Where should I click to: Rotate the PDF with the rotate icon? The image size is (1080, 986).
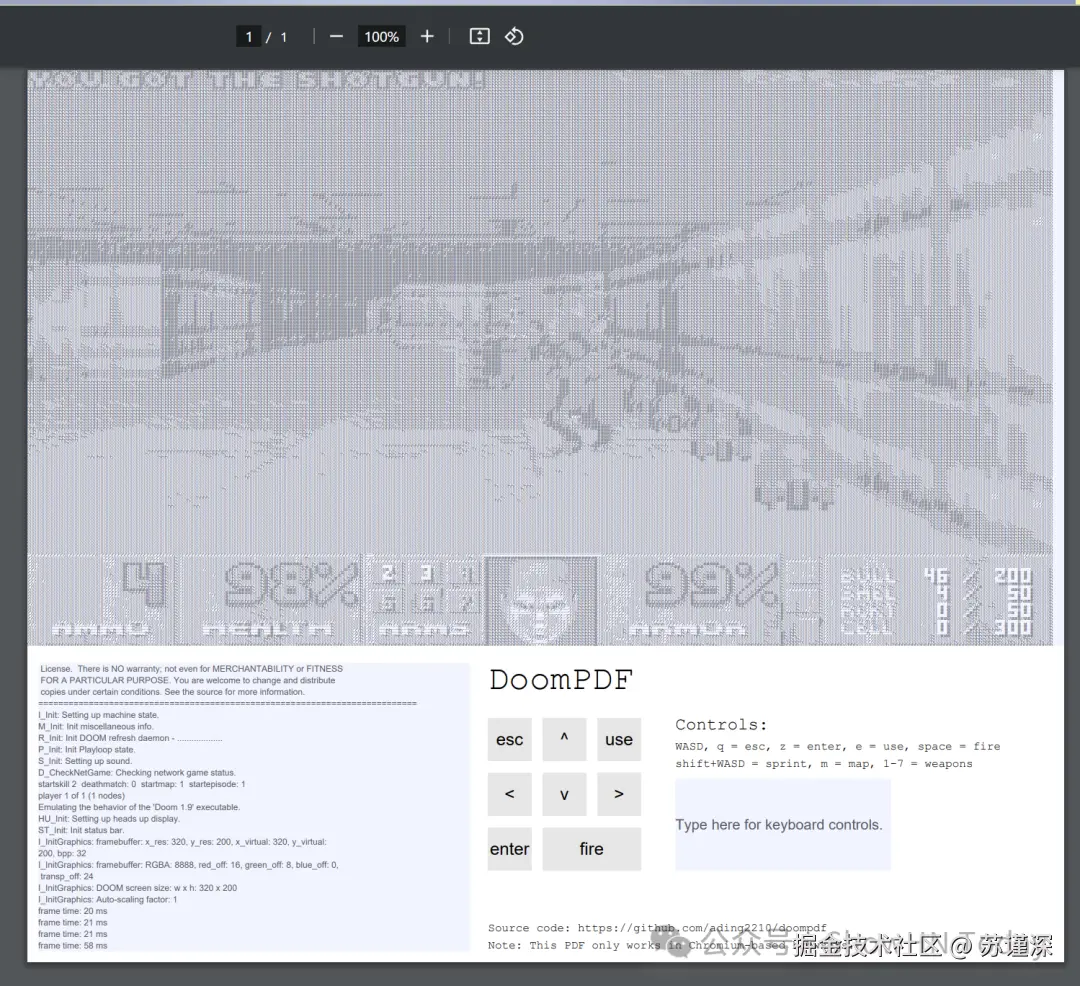(x=514, y=36)
